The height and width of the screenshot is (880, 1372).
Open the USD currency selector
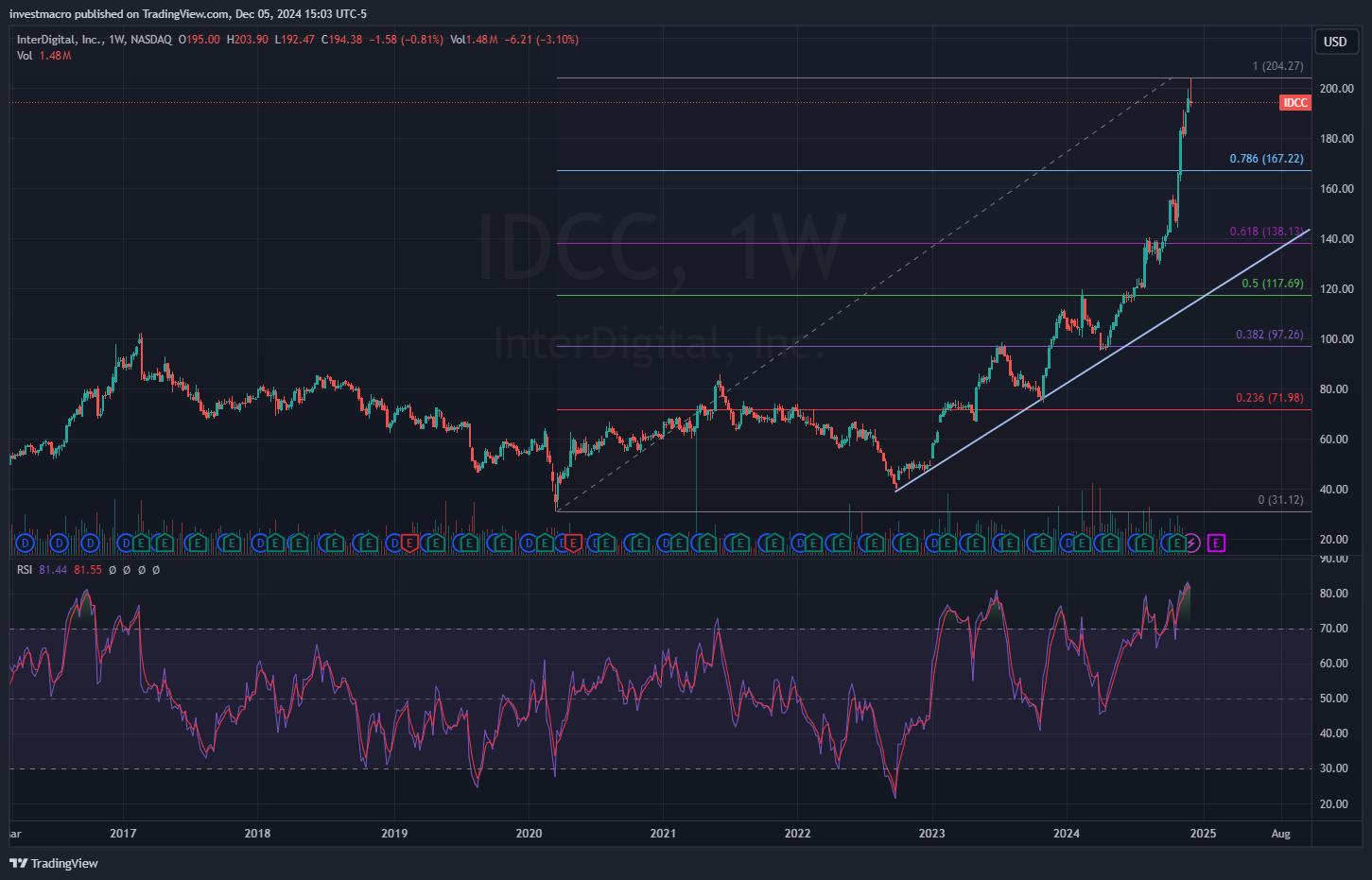click(x=1335, y=42)
